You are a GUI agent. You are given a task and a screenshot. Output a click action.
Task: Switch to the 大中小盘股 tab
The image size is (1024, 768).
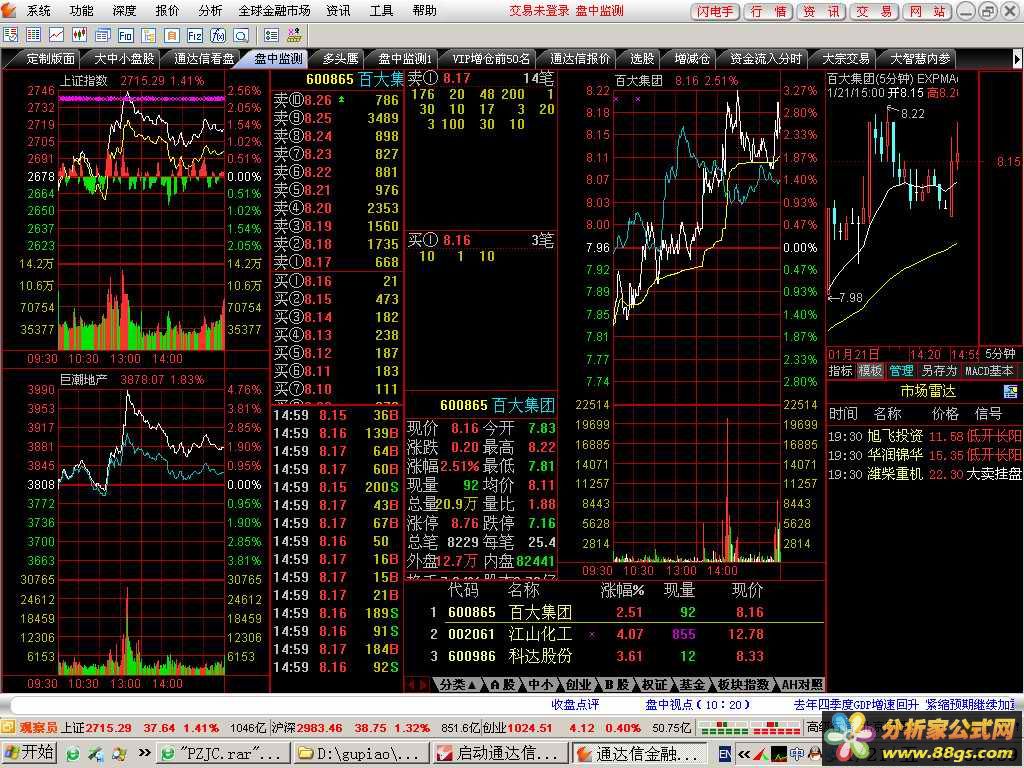coord(124,59)
